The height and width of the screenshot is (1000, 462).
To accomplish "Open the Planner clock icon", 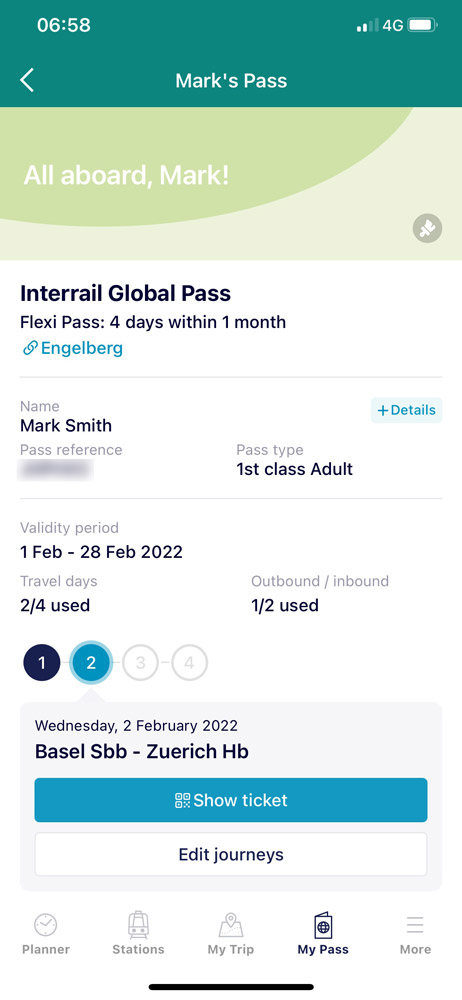I will (45, 924).
